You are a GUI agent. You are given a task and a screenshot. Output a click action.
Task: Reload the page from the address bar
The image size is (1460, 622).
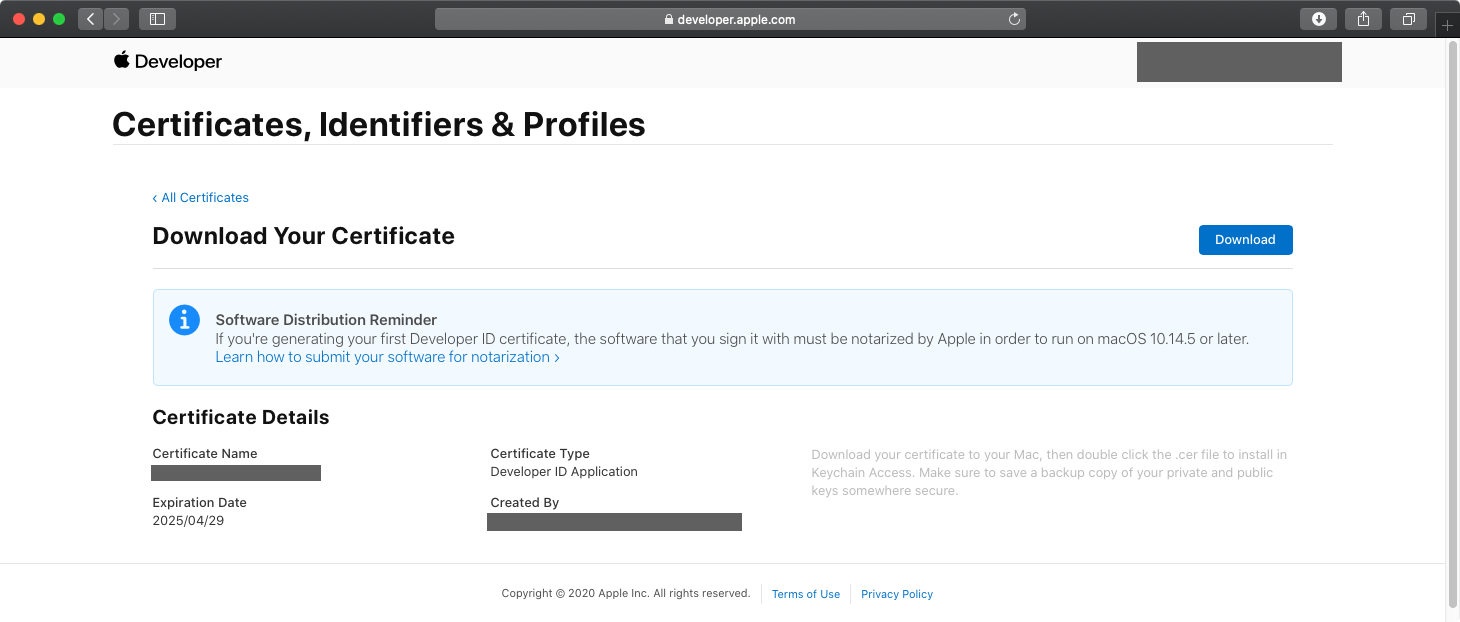click(x=1014, y=19)
